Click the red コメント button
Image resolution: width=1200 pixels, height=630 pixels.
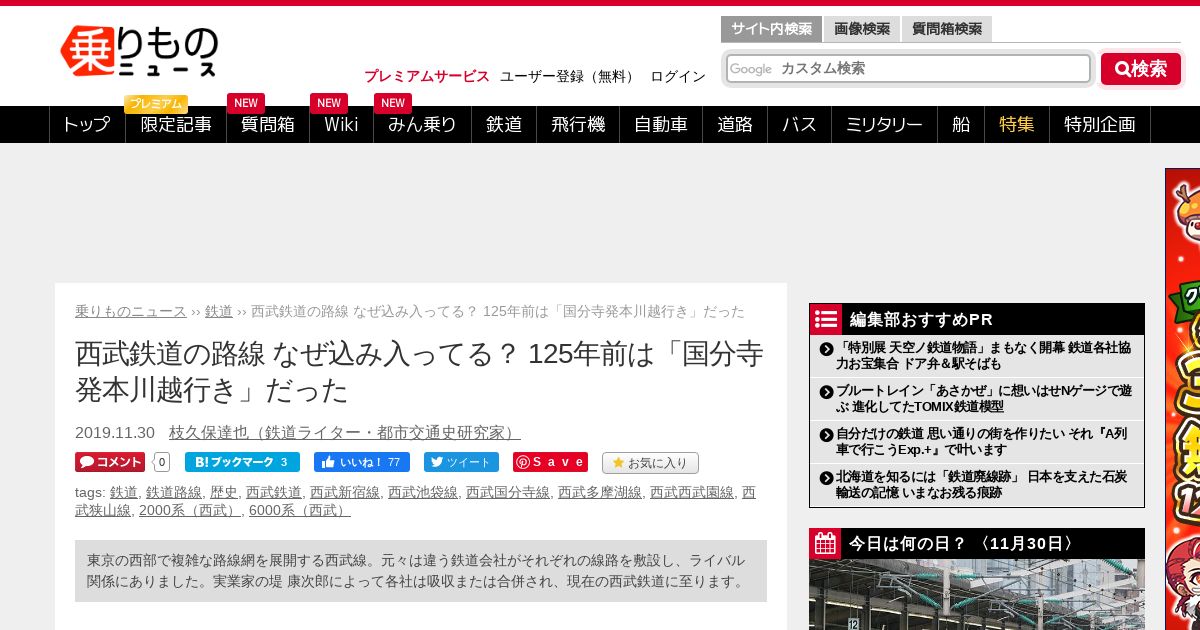[x=110, y=462]
